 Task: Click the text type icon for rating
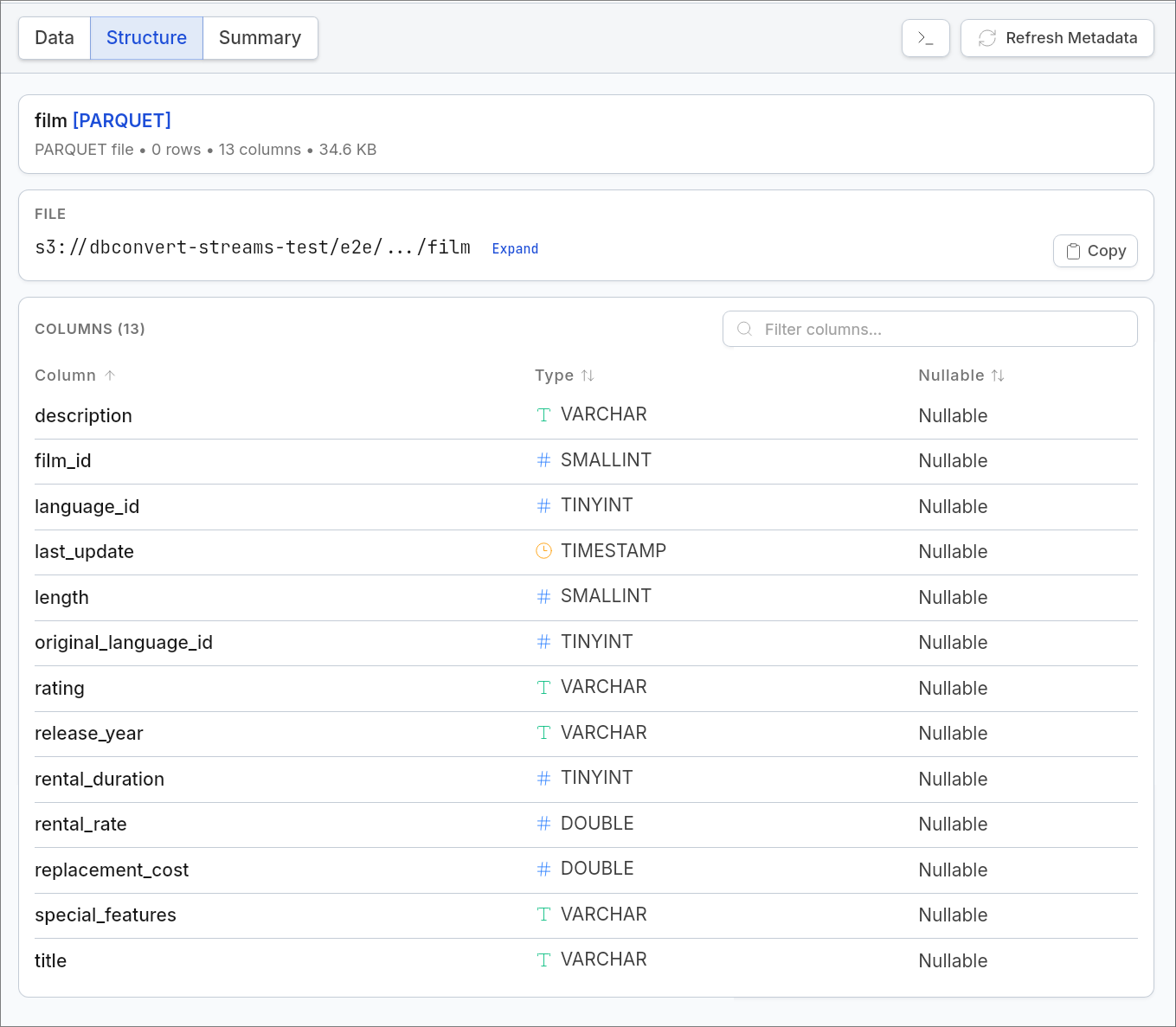pyautogui.click(x=543, y=688)
